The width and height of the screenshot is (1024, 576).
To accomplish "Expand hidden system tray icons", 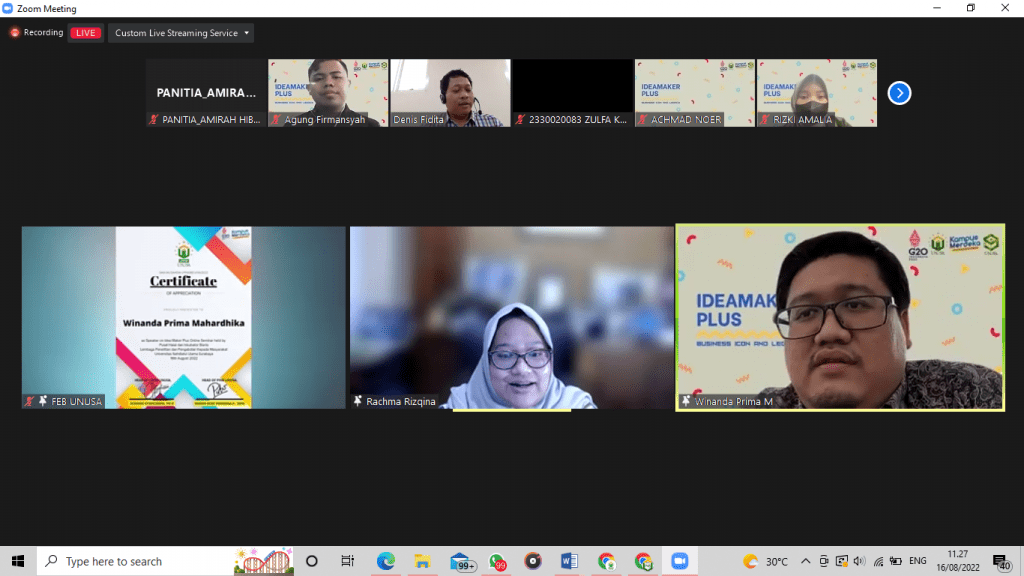I will pyautogui.click(x=805, y=561).
